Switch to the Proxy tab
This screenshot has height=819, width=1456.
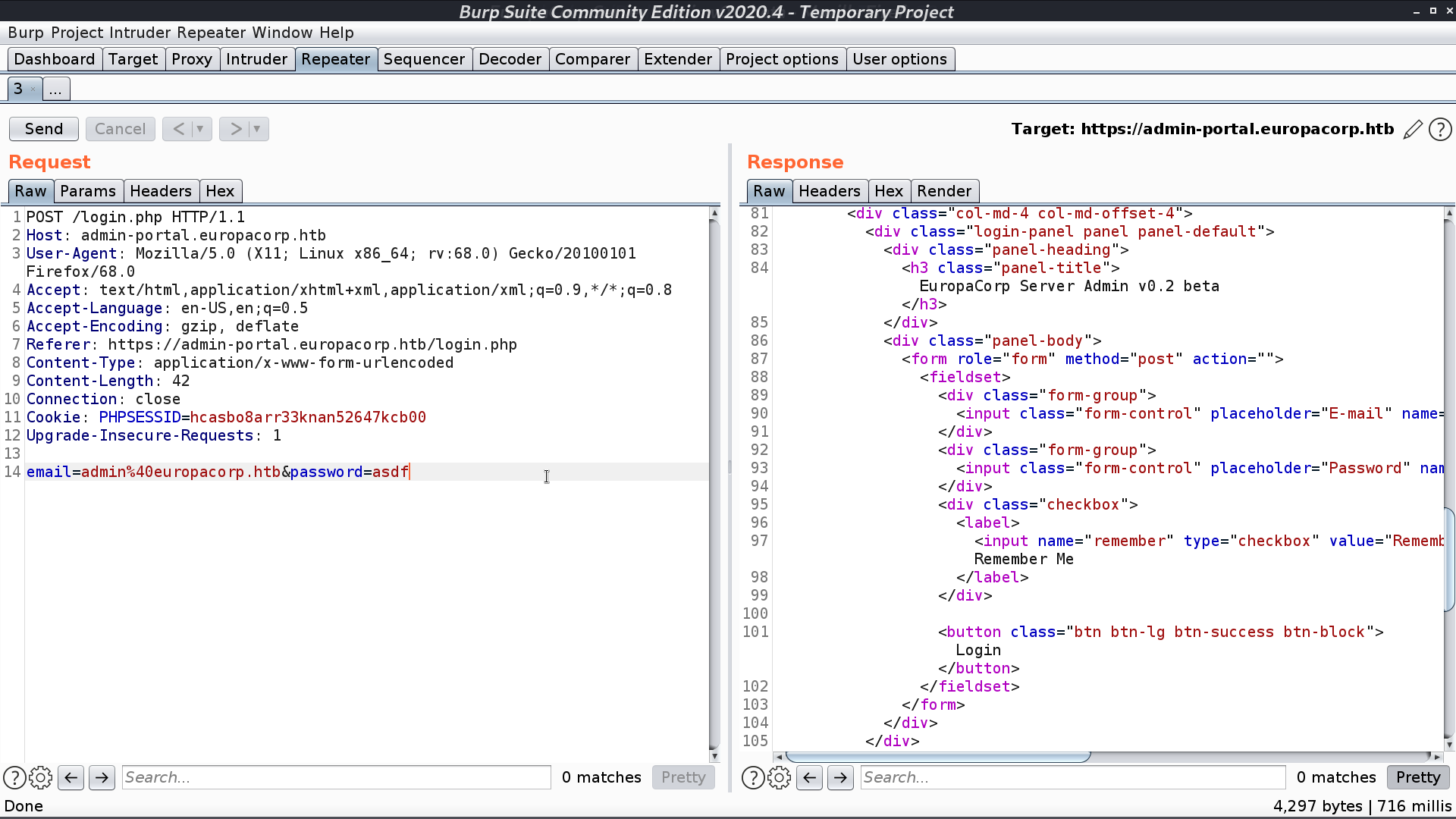191,59
